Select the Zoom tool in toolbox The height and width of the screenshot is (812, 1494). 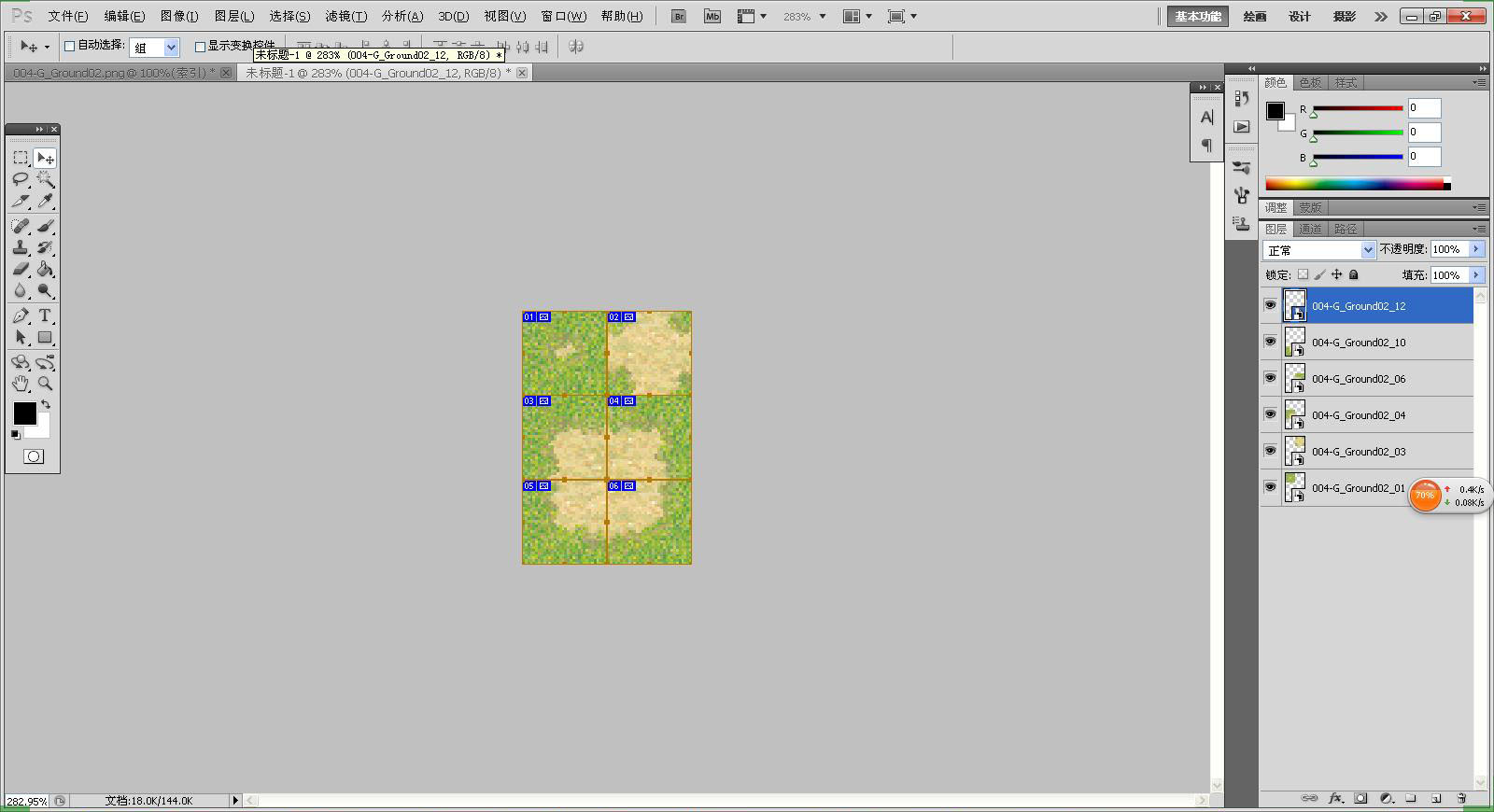[45, 384]
